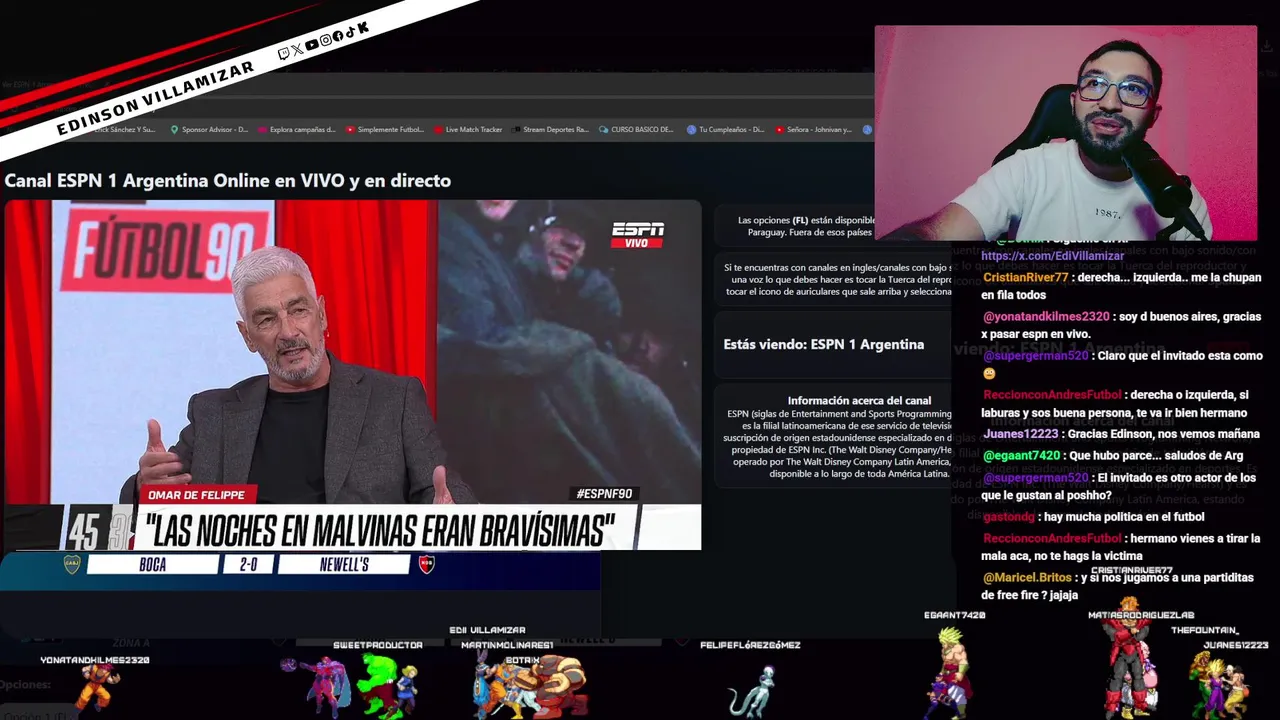Open the Live Match Tracker bookmark
Viewport: 1280px width, 720px height.
click(x=468, y=129)
